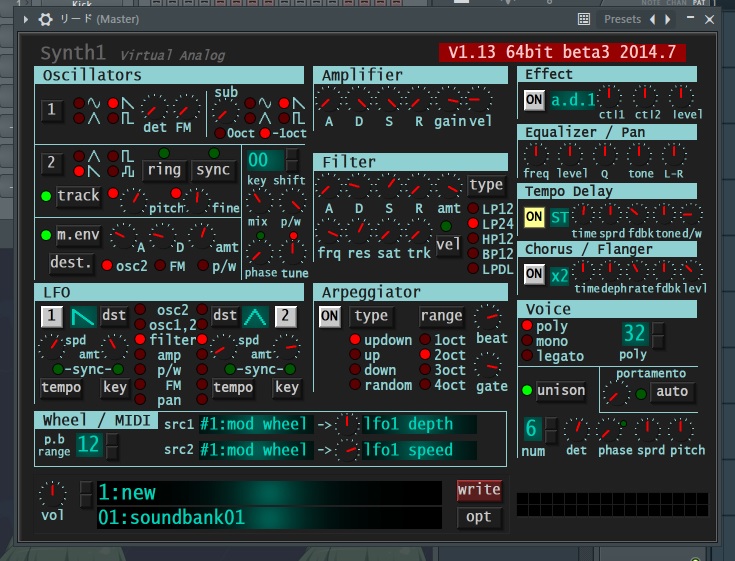This screenshot has width=735, height=561.
Task: Open lfo1 depth destination dropdown
Action: click(x=420, y=424)
